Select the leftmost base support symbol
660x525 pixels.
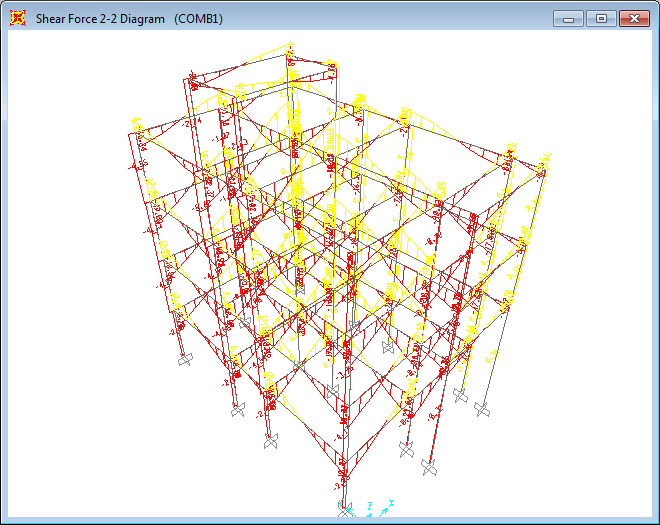[x=183, y=360]
